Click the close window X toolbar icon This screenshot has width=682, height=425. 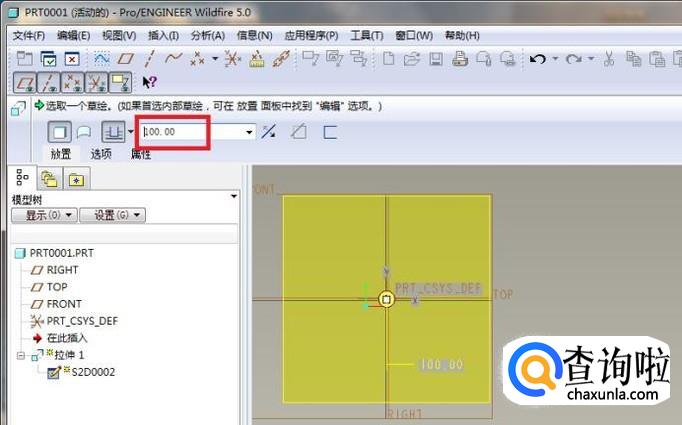(72, 59)
